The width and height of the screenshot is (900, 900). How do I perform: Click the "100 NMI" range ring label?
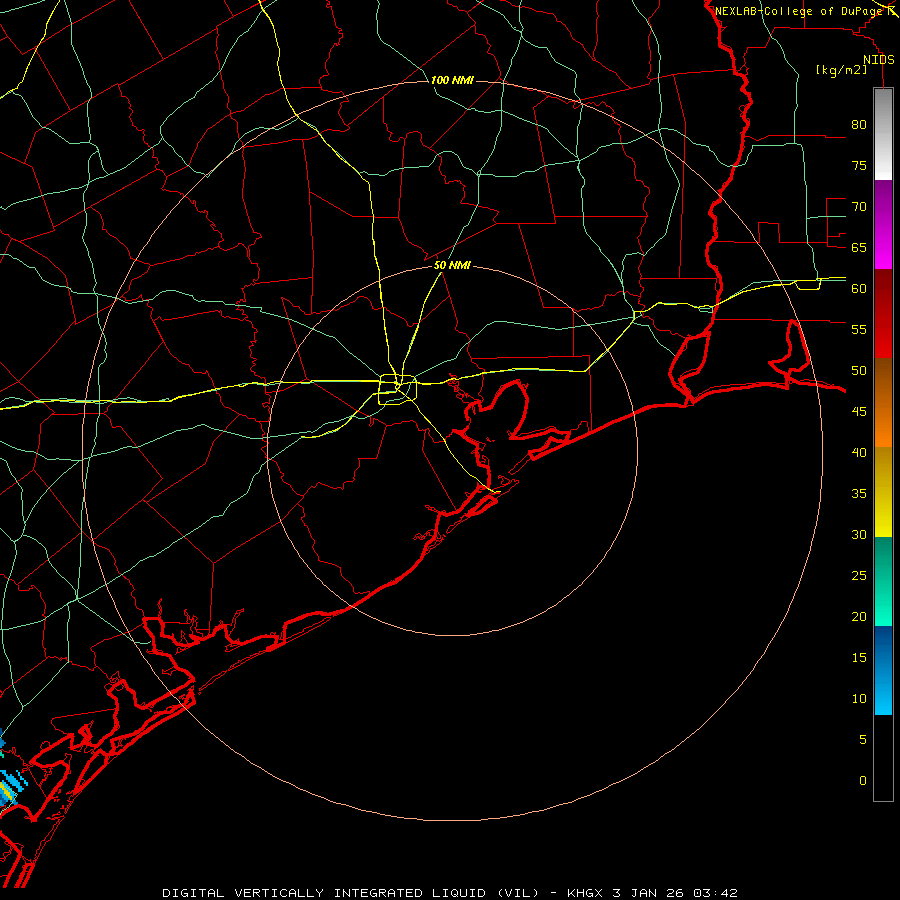click(x=452, y=80)
